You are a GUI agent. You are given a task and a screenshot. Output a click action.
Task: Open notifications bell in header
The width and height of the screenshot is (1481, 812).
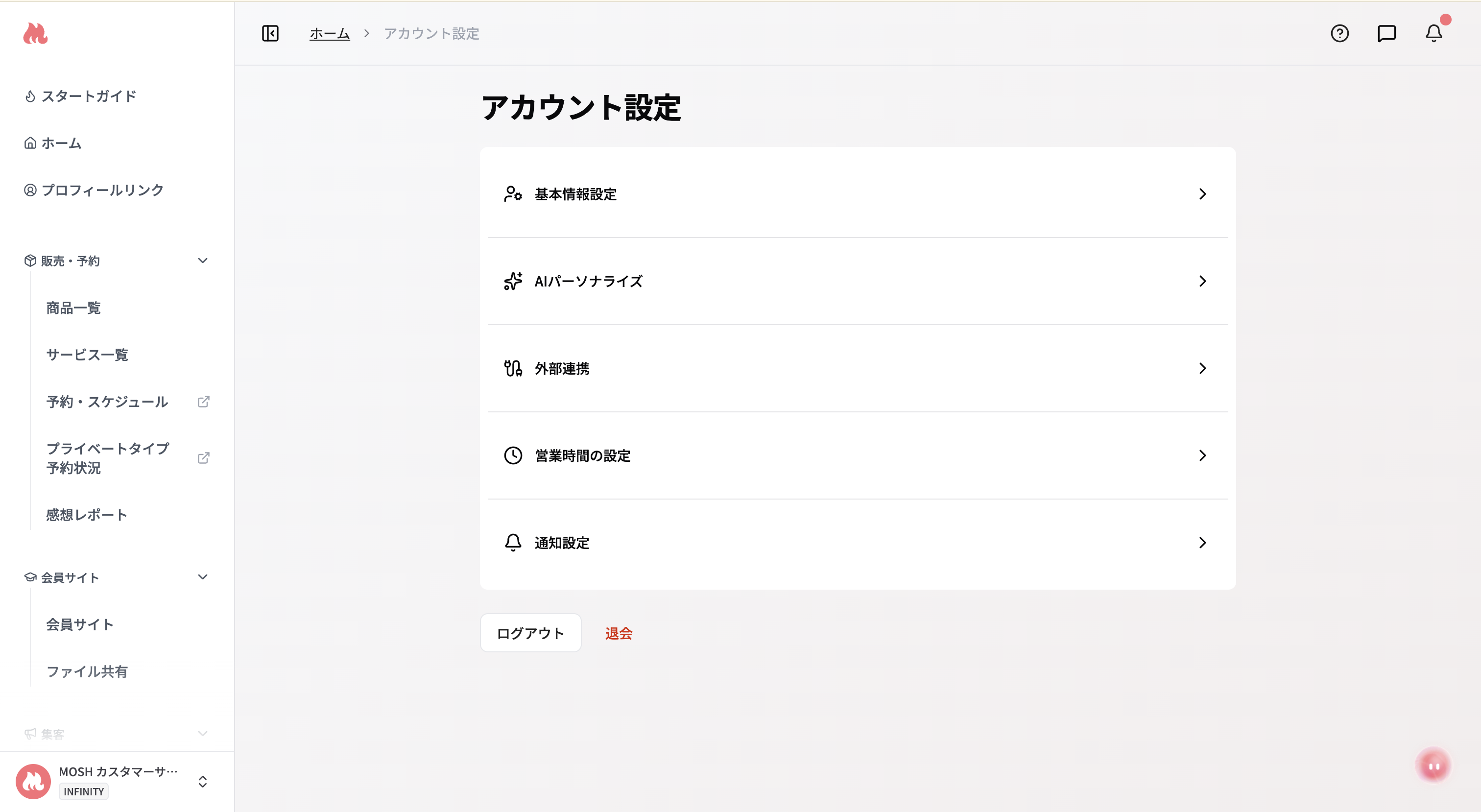pyautogui.click(x=1434, y=33)
